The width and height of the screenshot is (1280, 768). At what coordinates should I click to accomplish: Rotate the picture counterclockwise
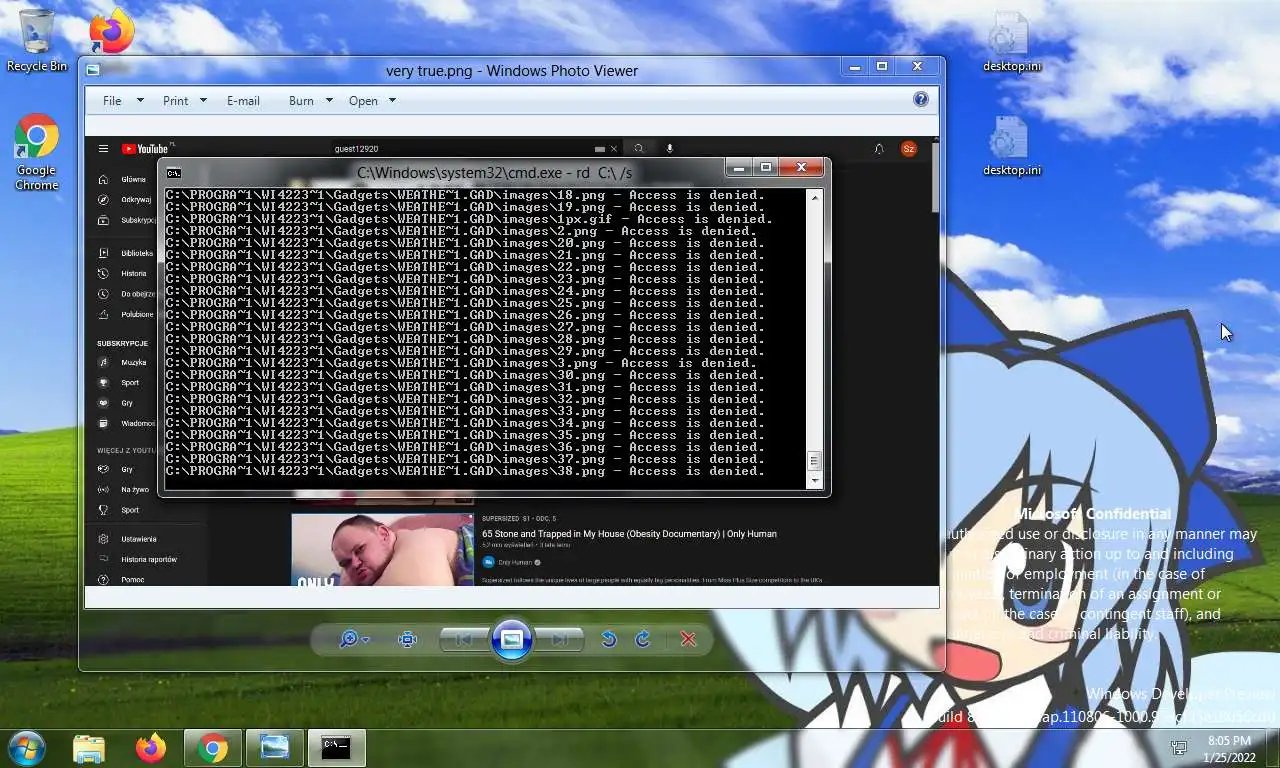tap(608, 639)
